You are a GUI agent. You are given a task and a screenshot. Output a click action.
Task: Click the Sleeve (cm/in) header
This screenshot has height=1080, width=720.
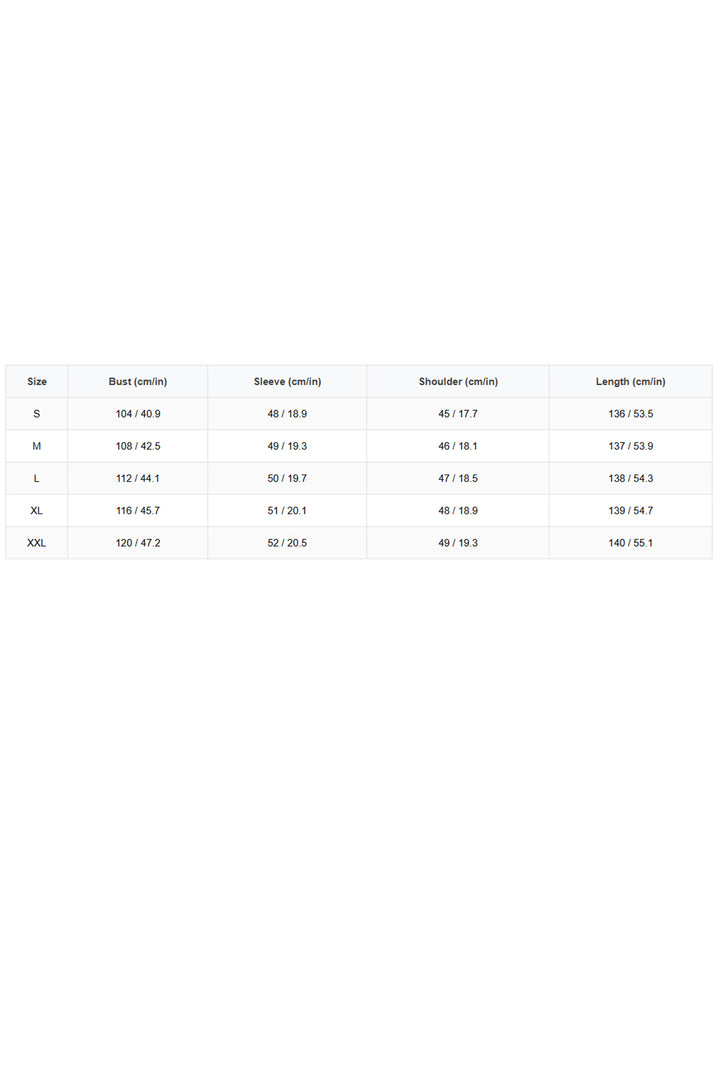287,382
